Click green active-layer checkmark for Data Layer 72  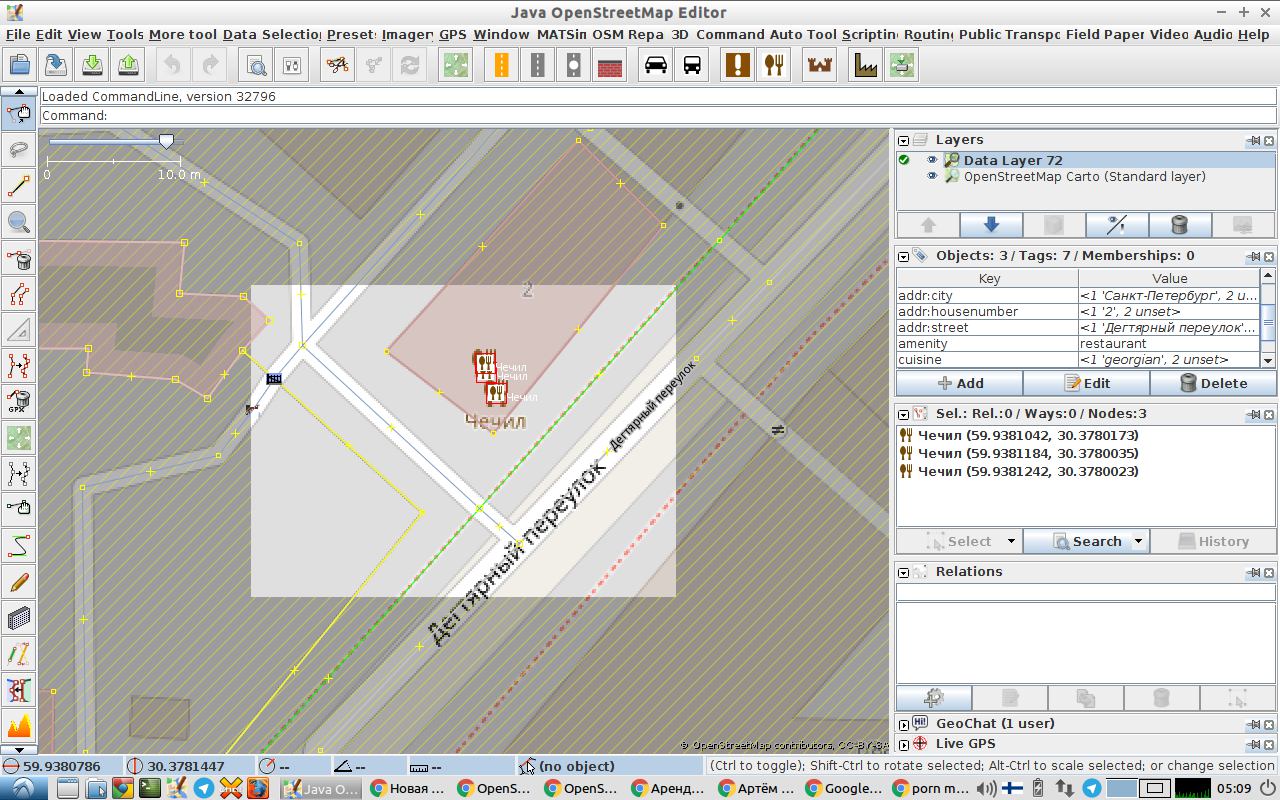[904, 160]
